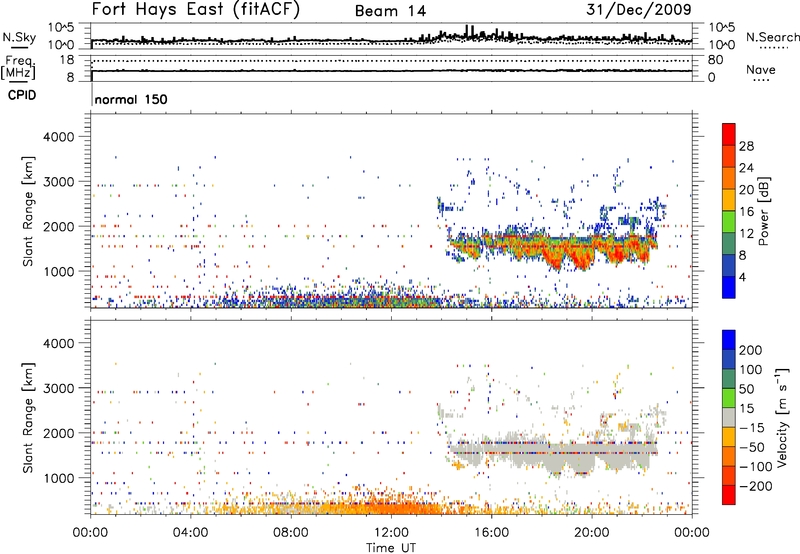Click the "3000" tick on velocity panel
Viewport: 800px width, 554px height.
[x=58, y=388]
